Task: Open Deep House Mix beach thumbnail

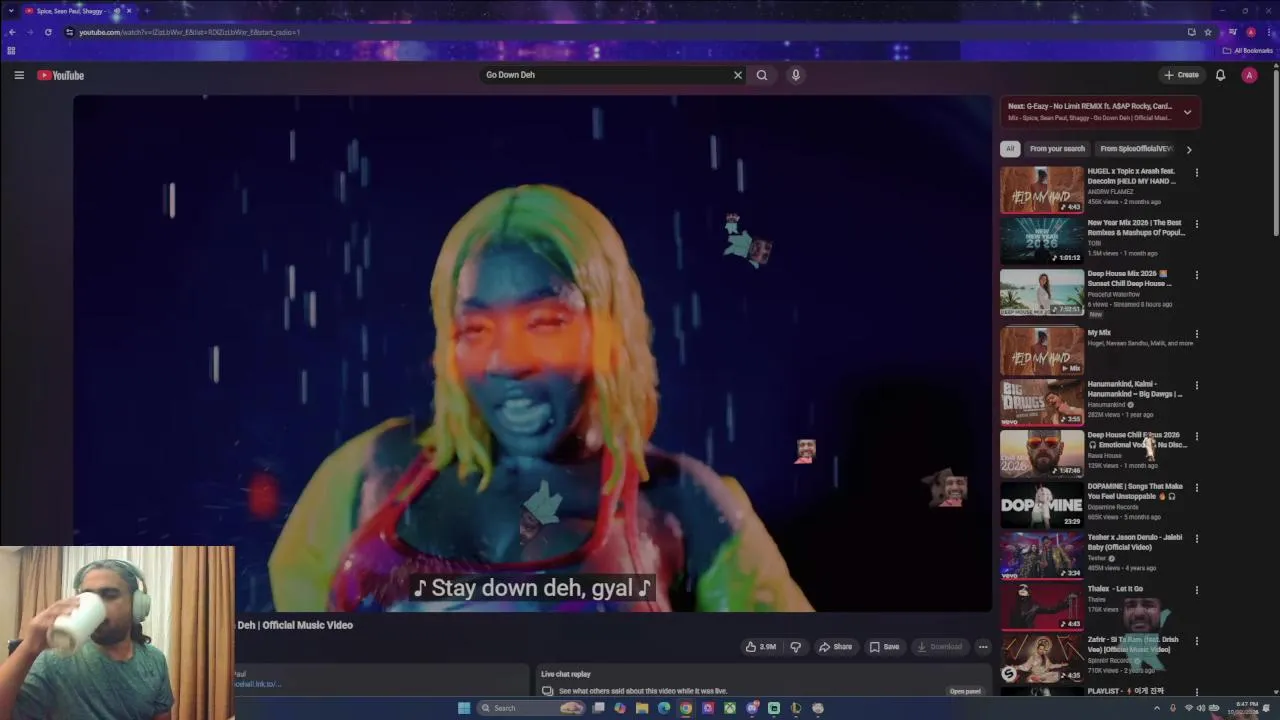Action: pos(1042,292)
